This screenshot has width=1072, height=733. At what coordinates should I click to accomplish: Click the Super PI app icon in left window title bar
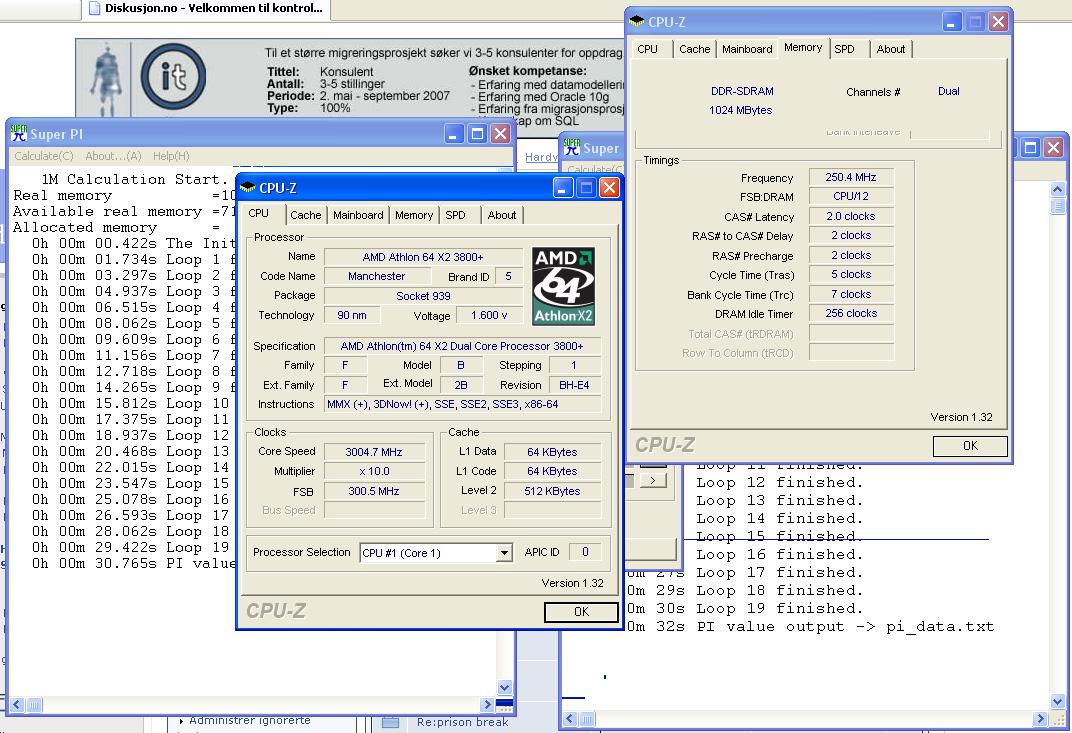19,133
